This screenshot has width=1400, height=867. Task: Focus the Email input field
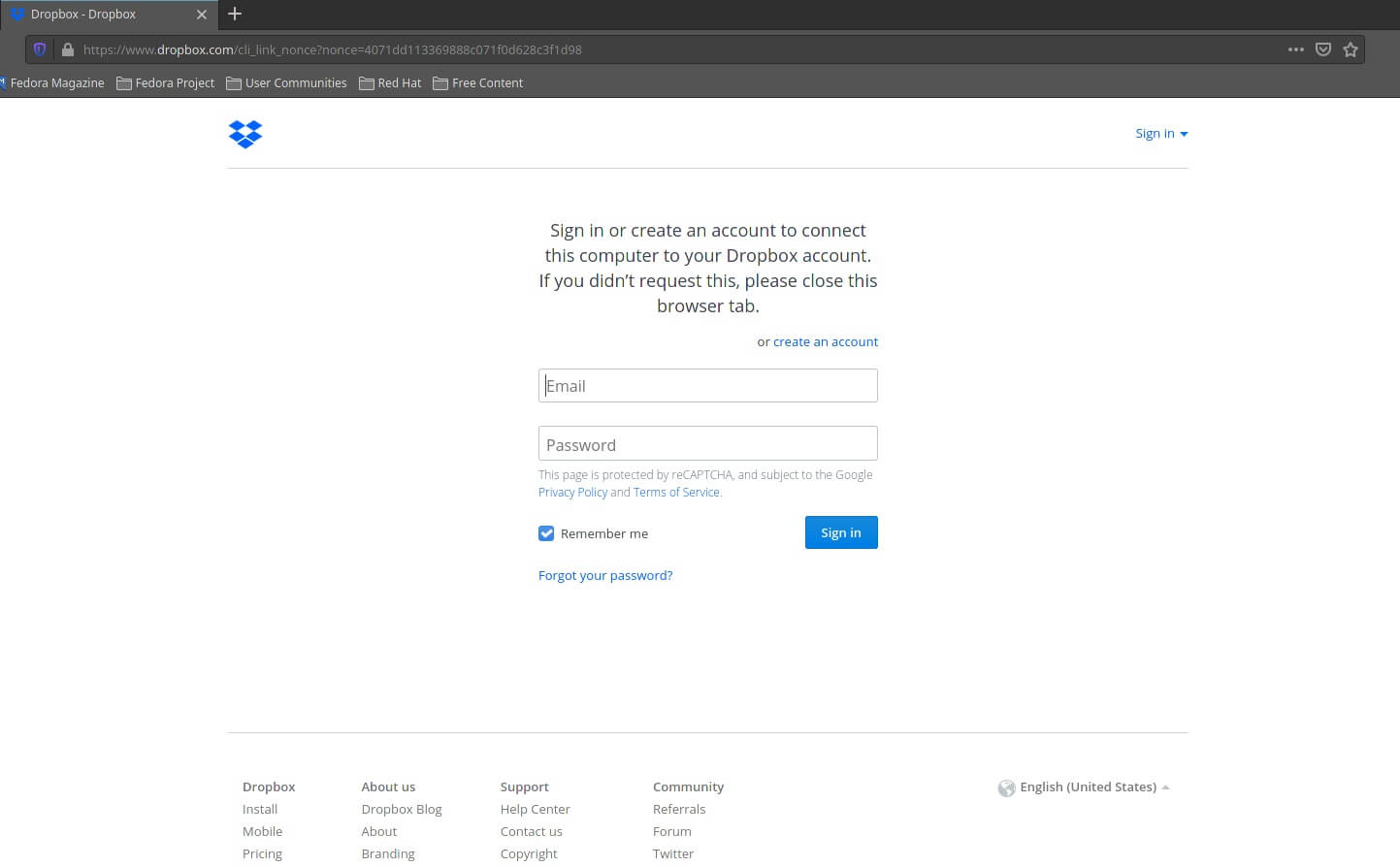pyautogui.click(x=707, y=386)
